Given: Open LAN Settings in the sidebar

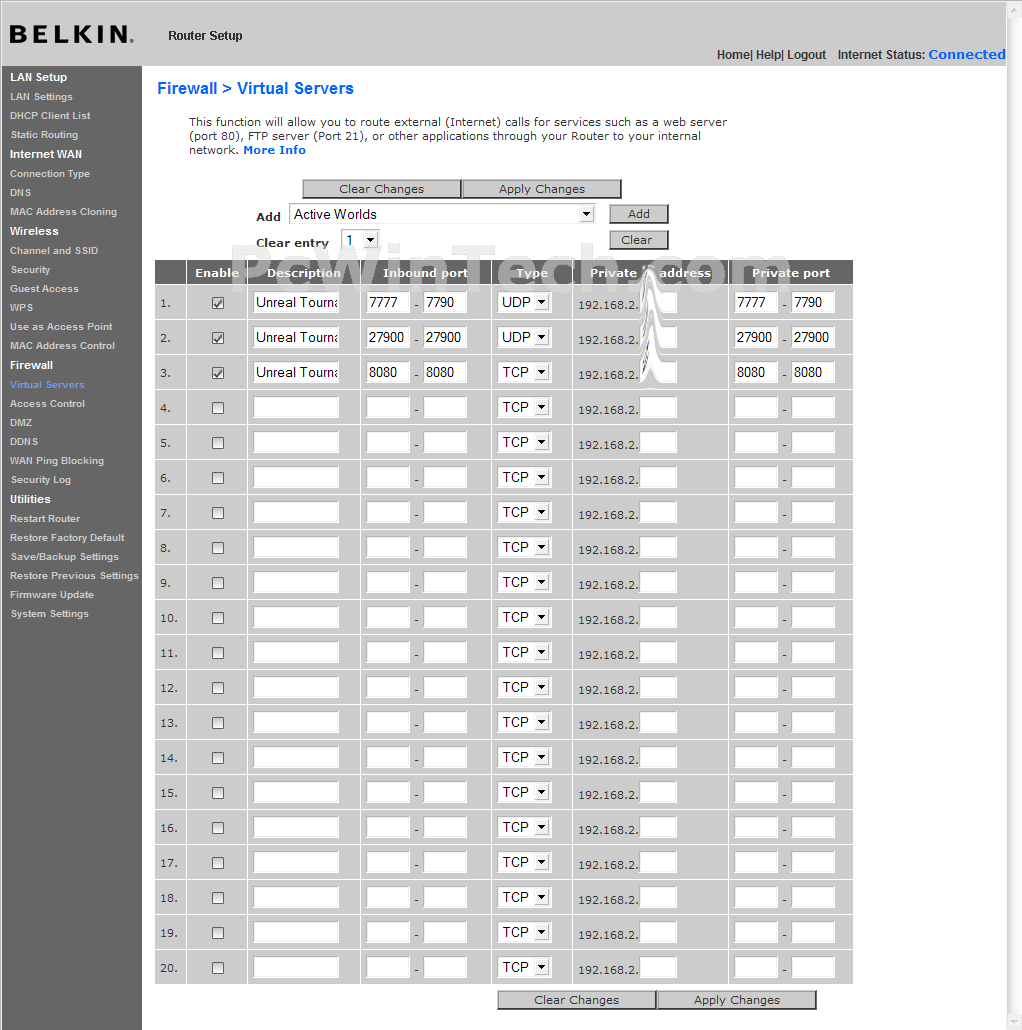Looking at the screenshot, I should point(41,97).
